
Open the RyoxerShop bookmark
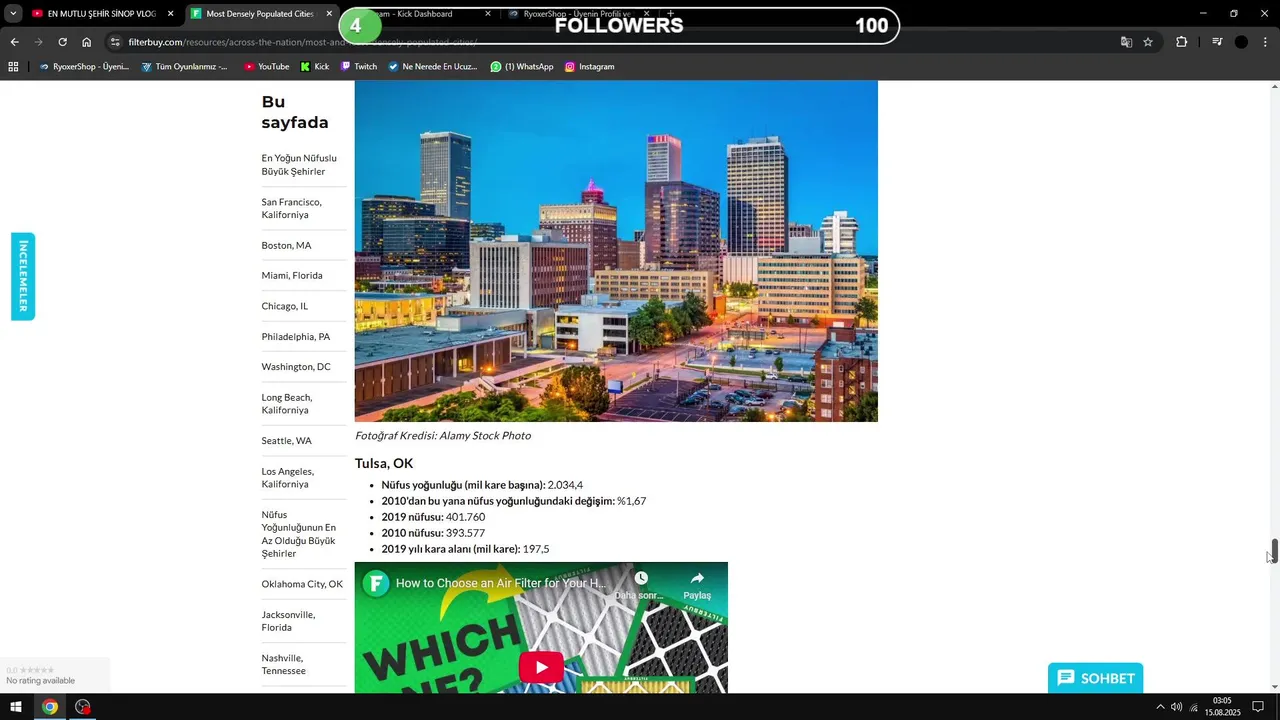point(83,67)
